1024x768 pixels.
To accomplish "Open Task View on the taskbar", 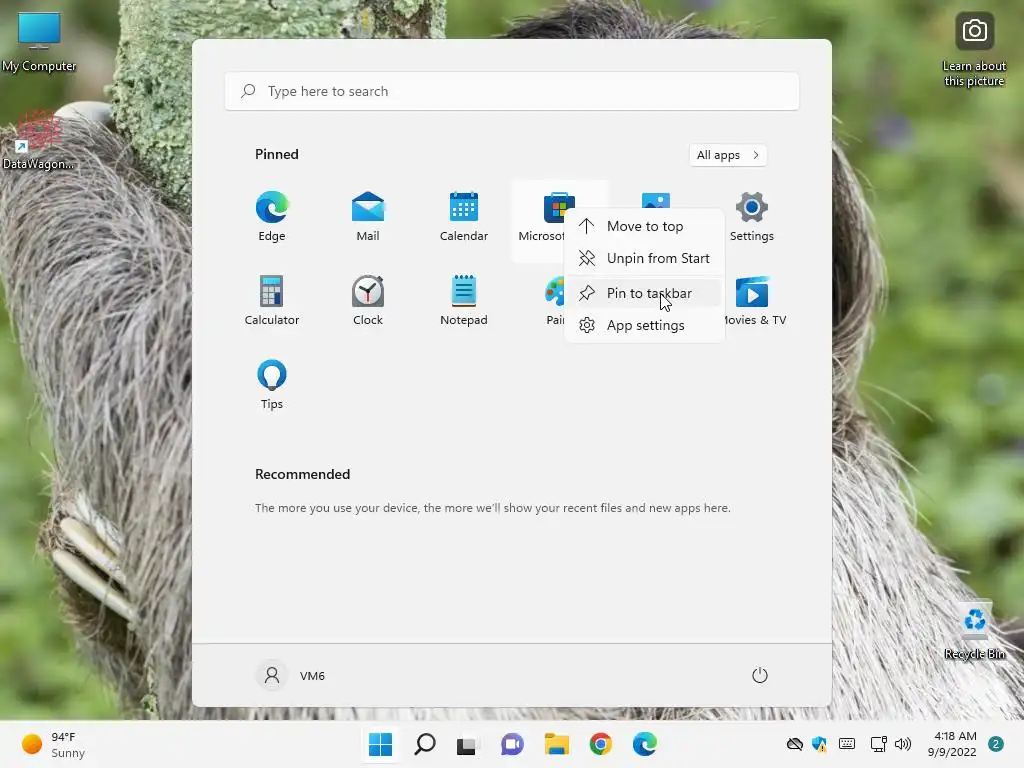I will [466, 744].
